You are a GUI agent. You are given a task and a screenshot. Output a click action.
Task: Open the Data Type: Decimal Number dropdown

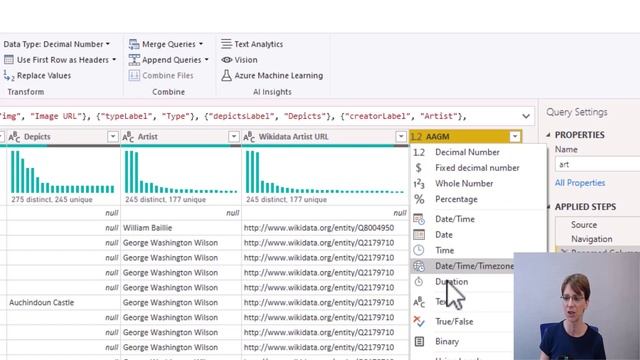click(56, 44)
